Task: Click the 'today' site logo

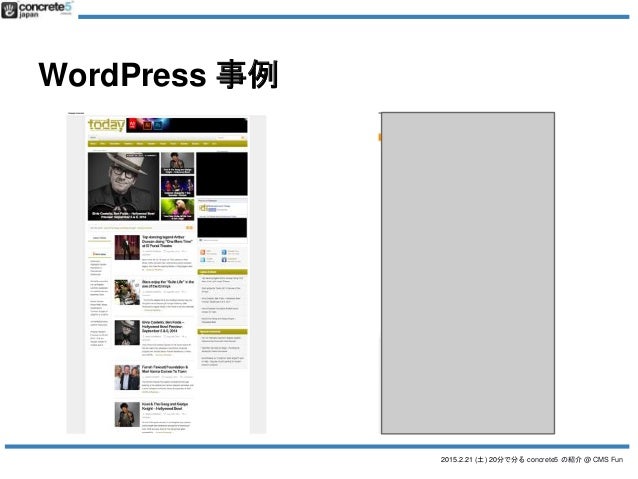Action: tap(107, 125)
